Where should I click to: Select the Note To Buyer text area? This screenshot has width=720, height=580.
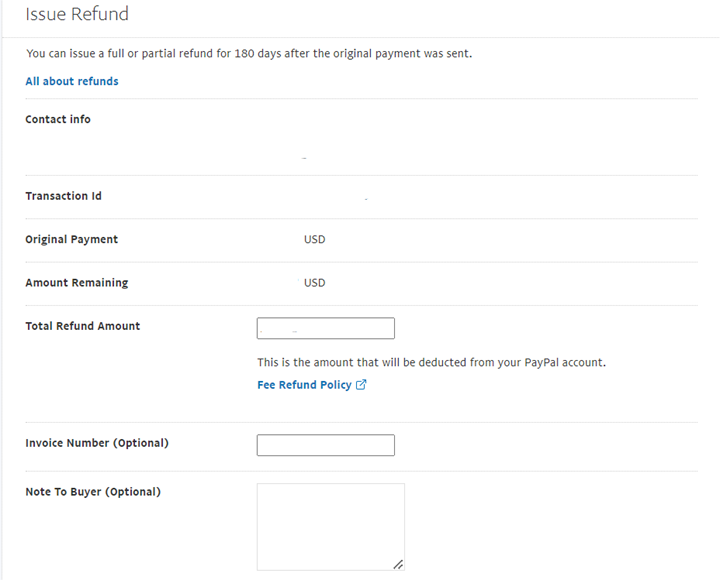tap(331, 527)
